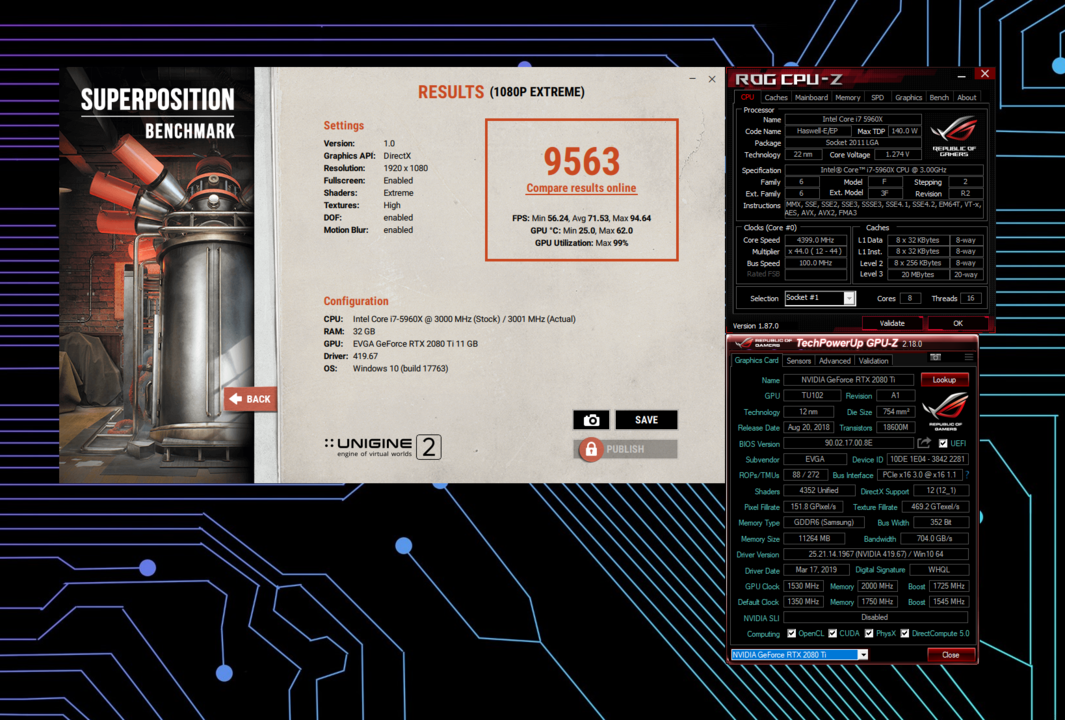The height and width of the screenshot is (720, 1065).
Task: Open the CPU-Z Socket #1 selection dropdown
Action: [x=848, y=298]
